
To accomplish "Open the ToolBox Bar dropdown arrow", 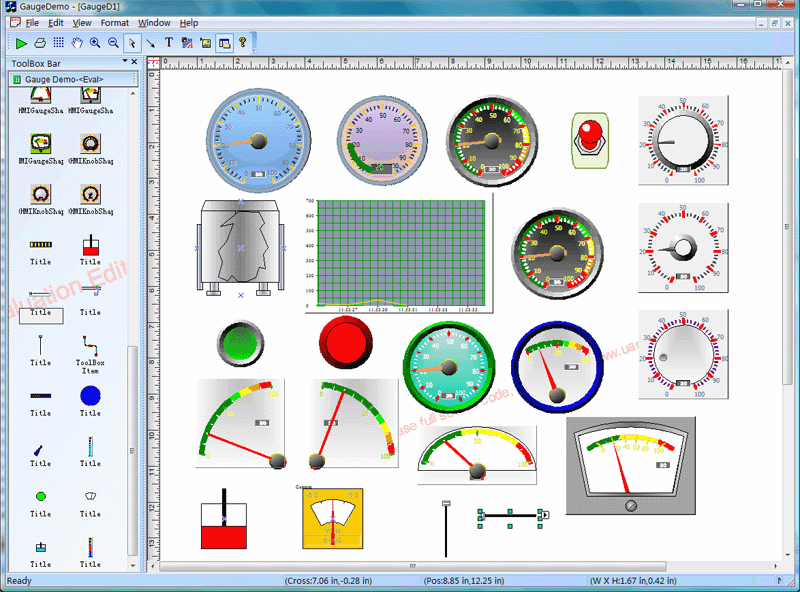I will [122, 63].
